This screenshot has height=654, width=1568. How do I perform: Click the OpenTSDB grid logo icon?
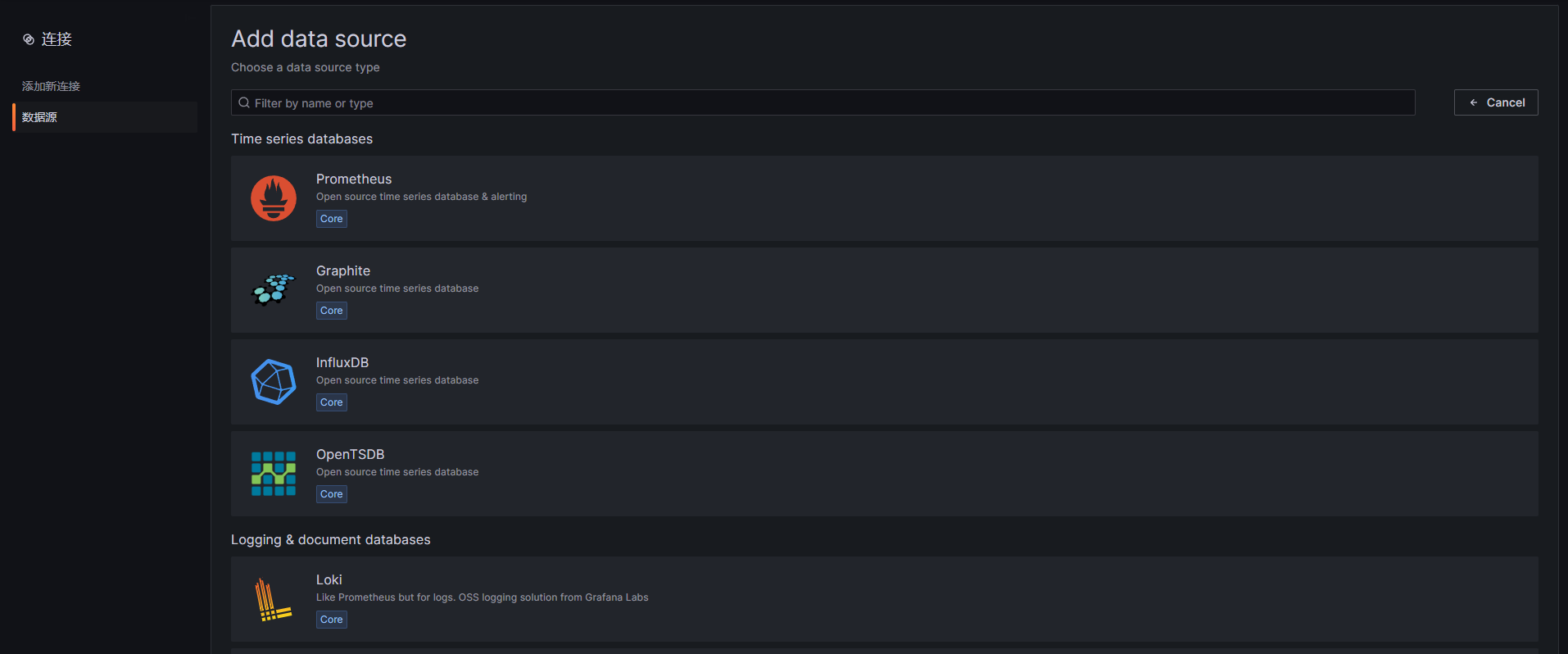pos(274,474)
